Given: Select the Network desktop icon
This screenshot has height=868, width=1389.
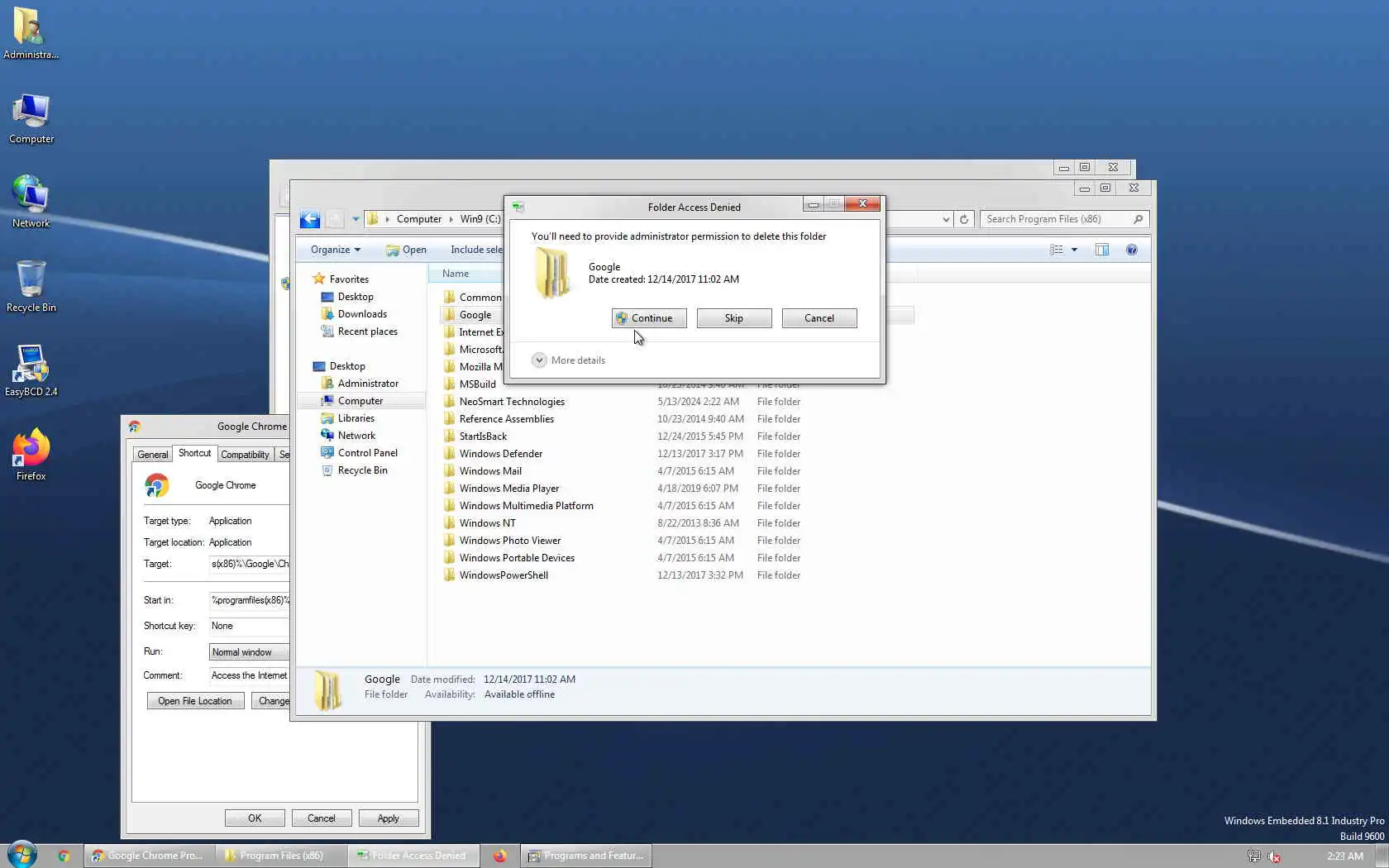Looking at the screenshot, I should (x=31, y=202).
